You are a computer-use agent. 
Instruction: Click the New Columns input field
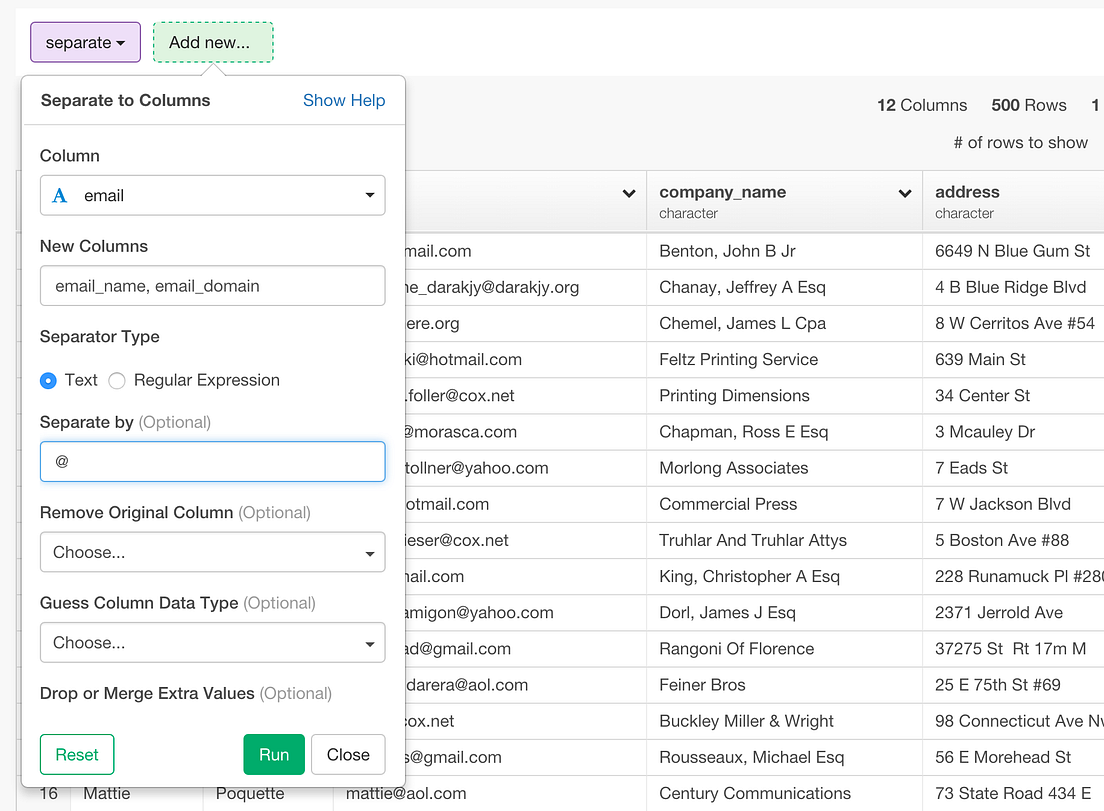212,285
